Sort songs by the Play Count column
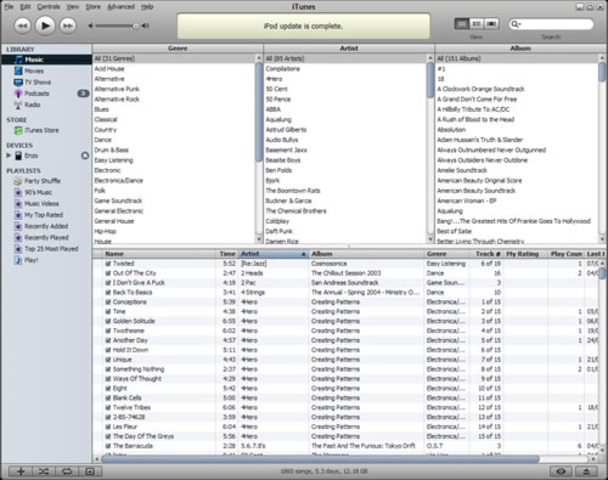The height and width of the screenshot is (480, 608). (x=566, y=254)
